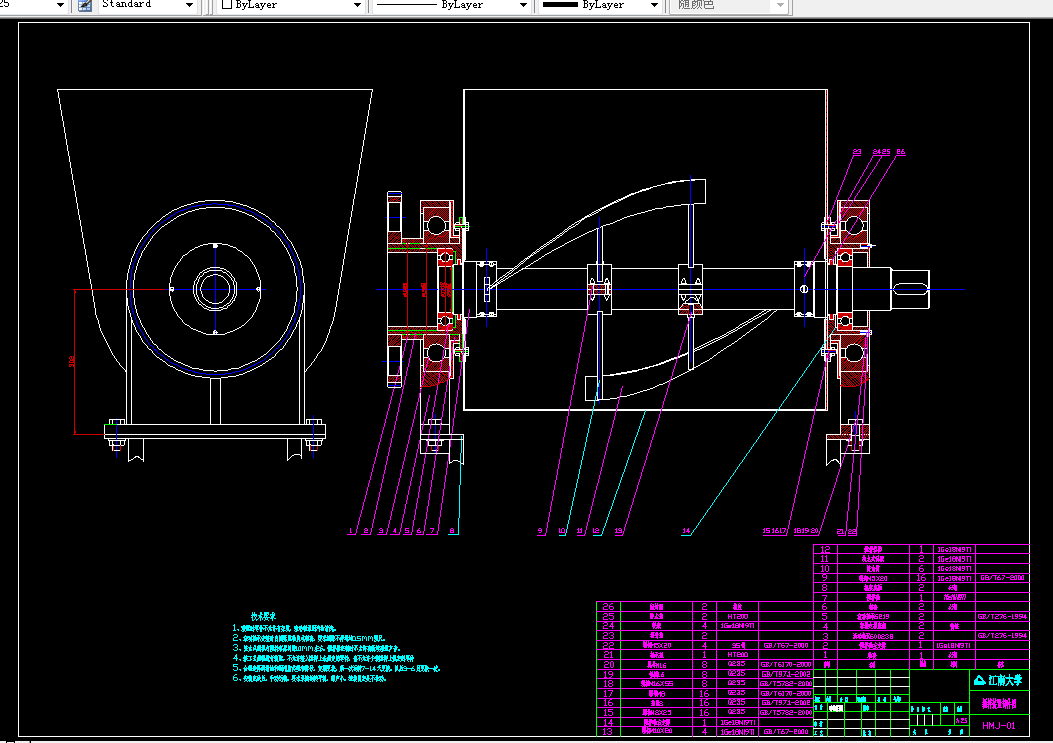Click part balloon number 1
Screen dimensions: 1053x743
[x=351, y=532]
